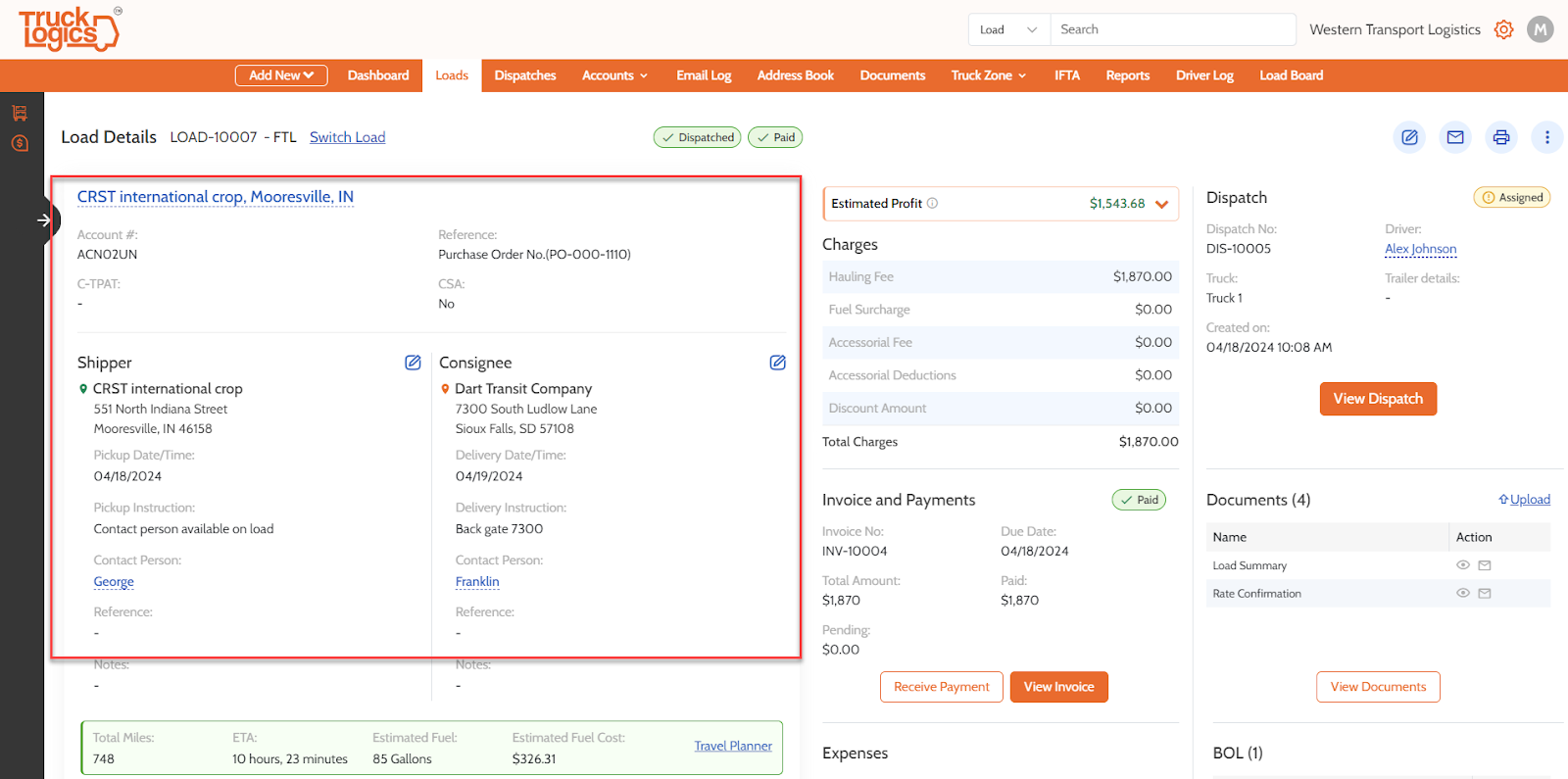Go to the Dashboard tab

point(378,75)
